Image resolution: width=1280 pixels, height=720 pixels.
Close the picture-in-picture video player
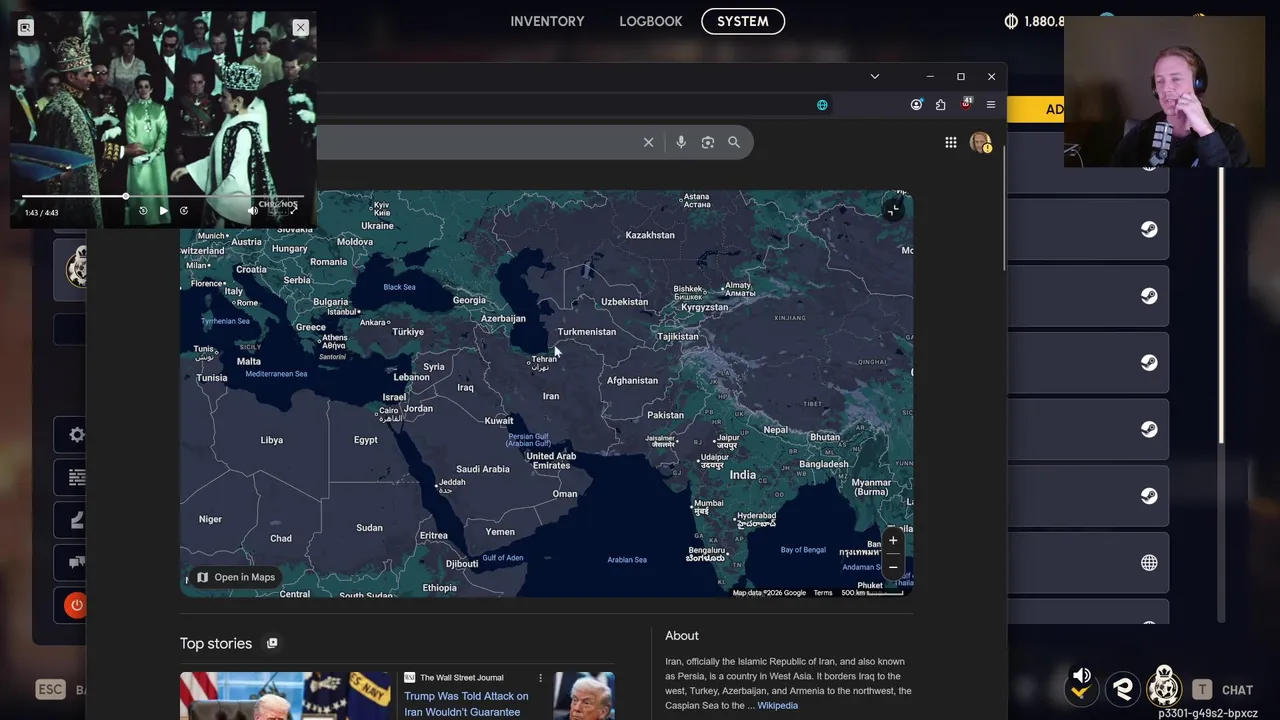click(300, 28)
